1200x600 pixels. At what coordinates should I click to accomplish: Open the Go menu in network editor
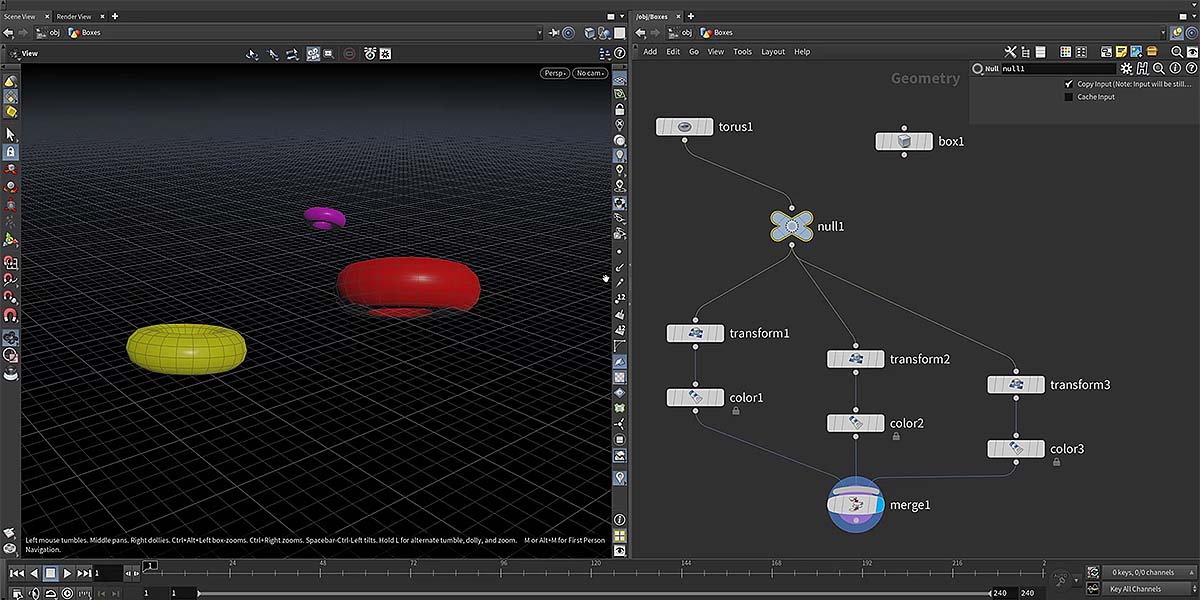pyautogui.click(x=694, y=52)
